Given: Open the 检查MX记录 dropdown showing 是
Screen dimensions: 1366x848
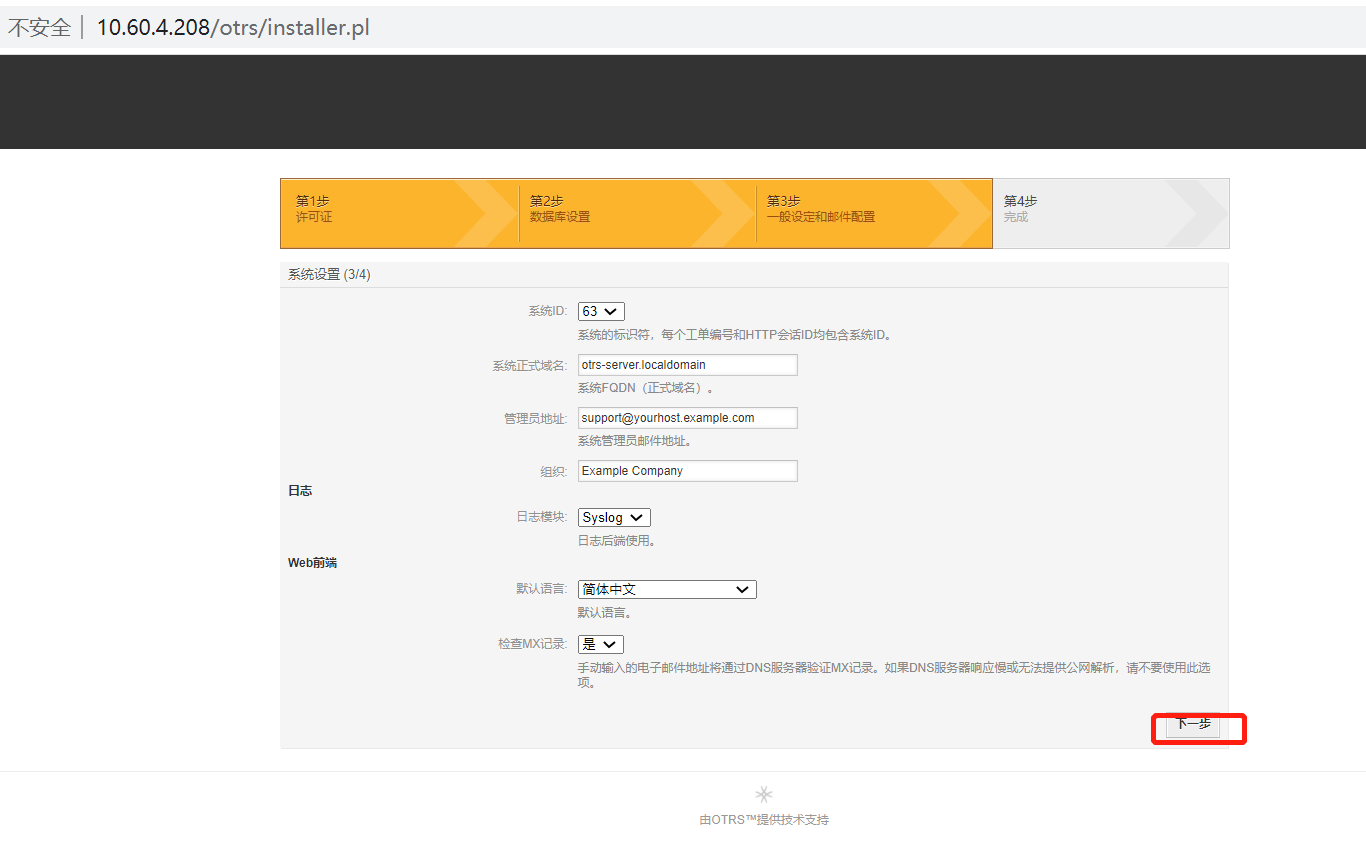Looking at the screenshot, I should coord(600,644).
